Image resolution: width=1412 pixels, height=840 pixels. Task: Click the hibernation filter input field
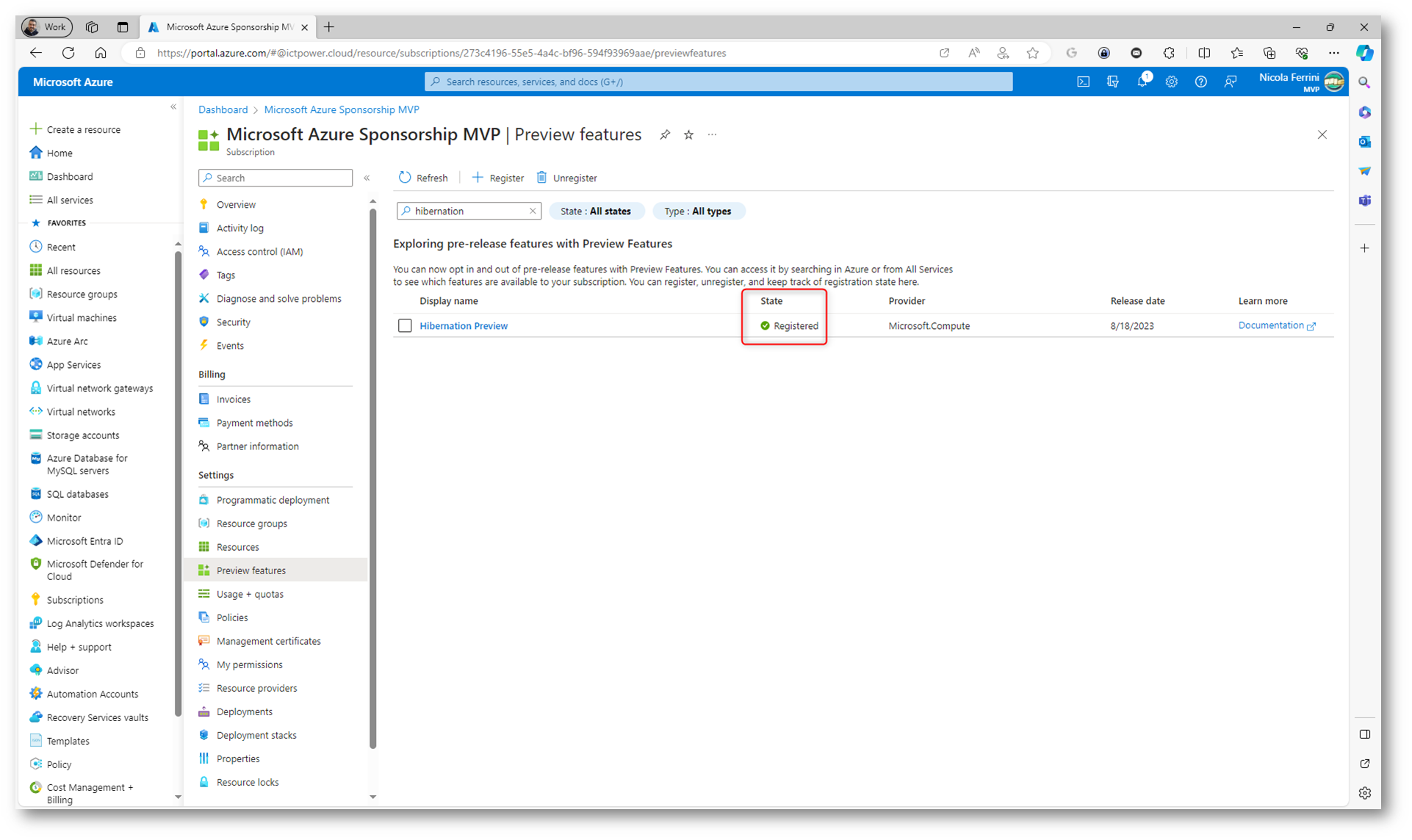[469, 211]
